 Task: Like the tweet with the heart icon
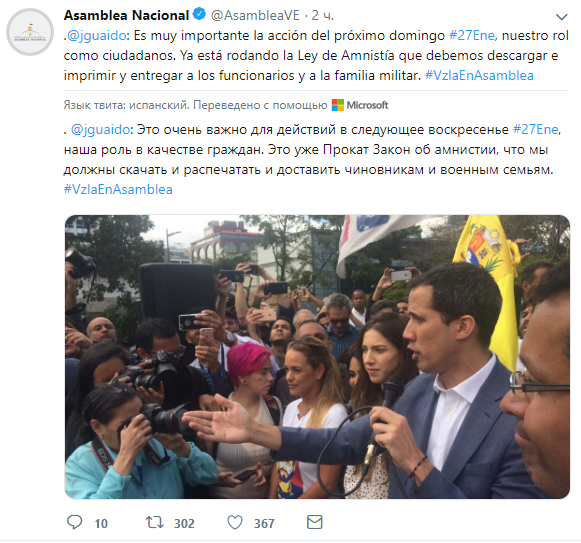pyautogui.click(x=235, y=523)
